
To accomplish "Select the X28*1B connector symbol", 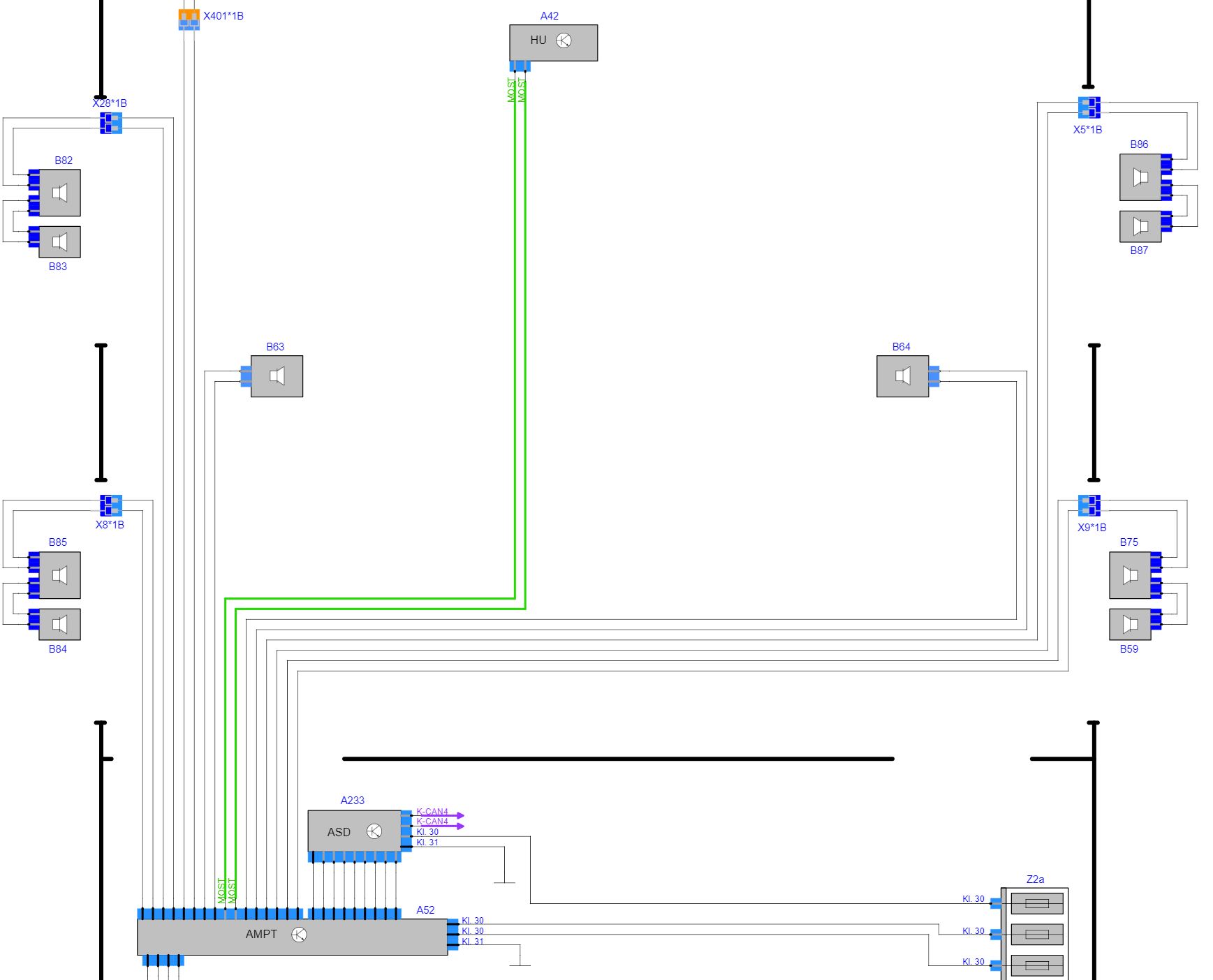I will coord(111,123).
